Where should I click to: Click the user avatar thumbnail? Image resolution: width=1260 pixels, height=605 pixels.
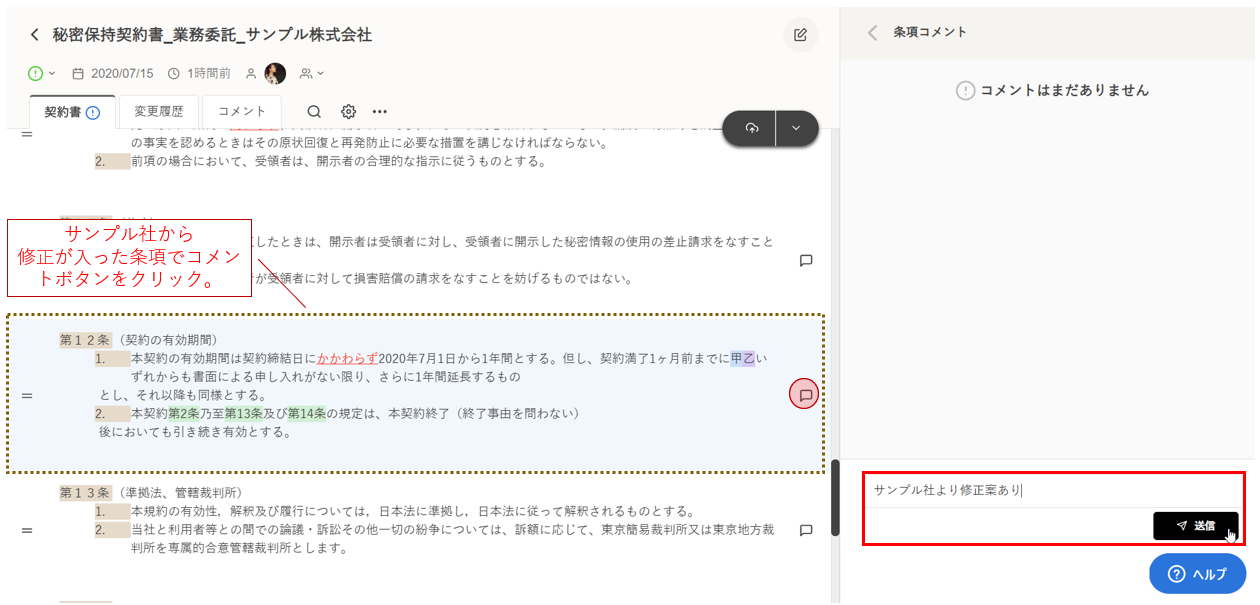275,73
